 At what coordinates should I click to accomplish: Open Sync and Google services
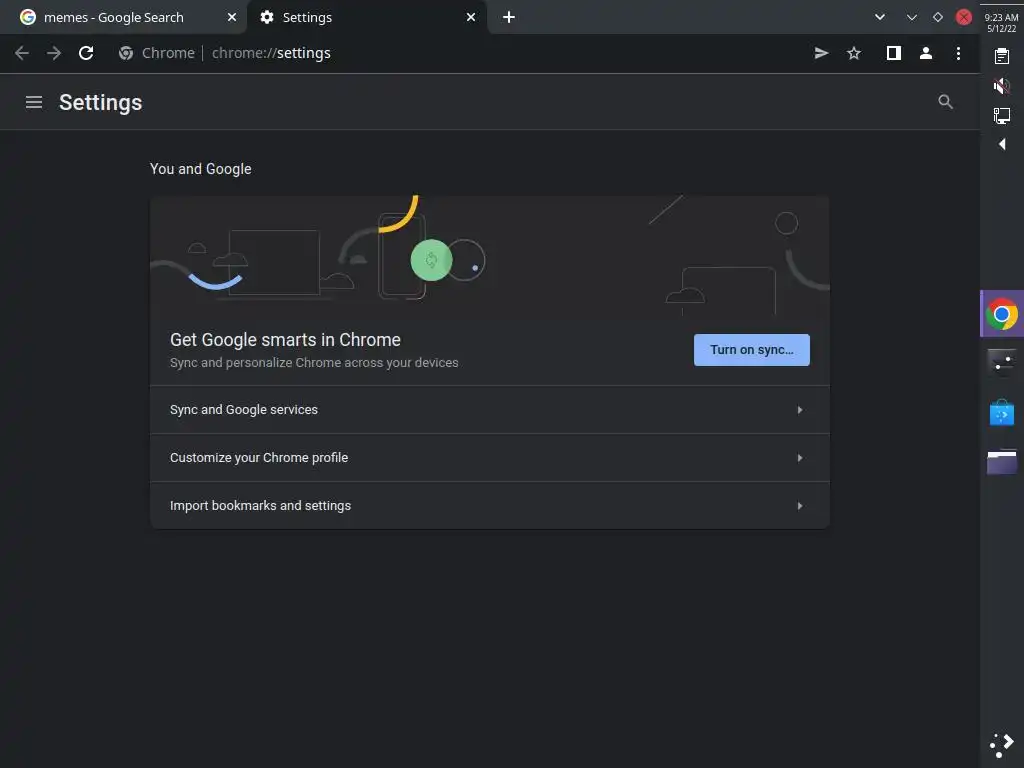coord(490,409)
